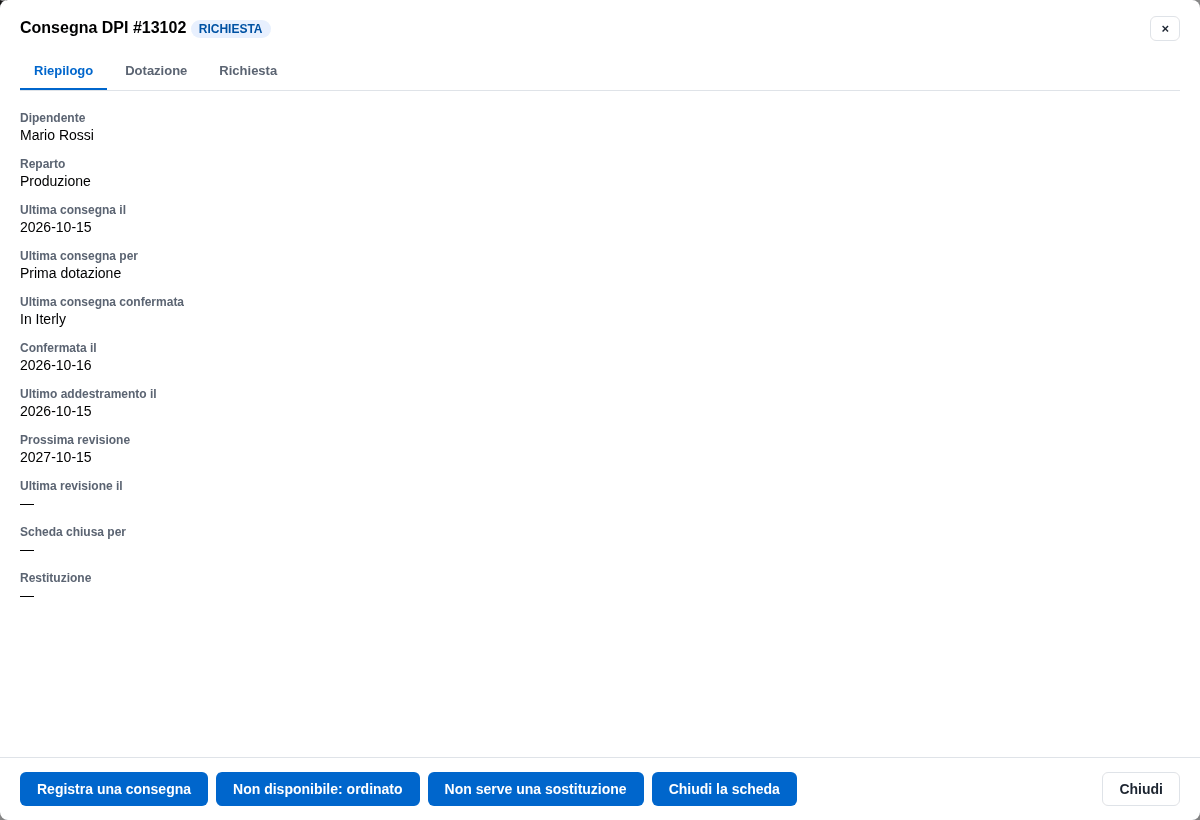
Task: Dismiss dialog with the Chiudi button
Action: tap(1141, 789)
